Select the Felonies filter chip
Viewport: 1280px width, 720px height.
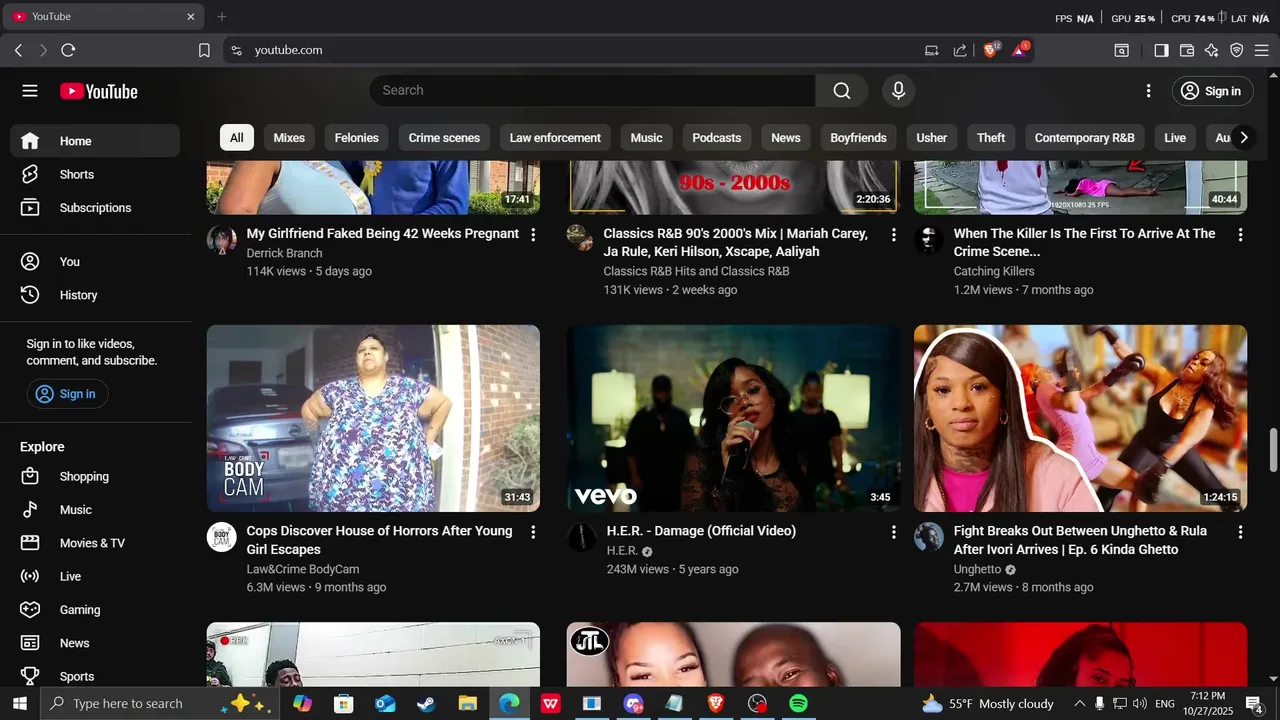point(357,138)
